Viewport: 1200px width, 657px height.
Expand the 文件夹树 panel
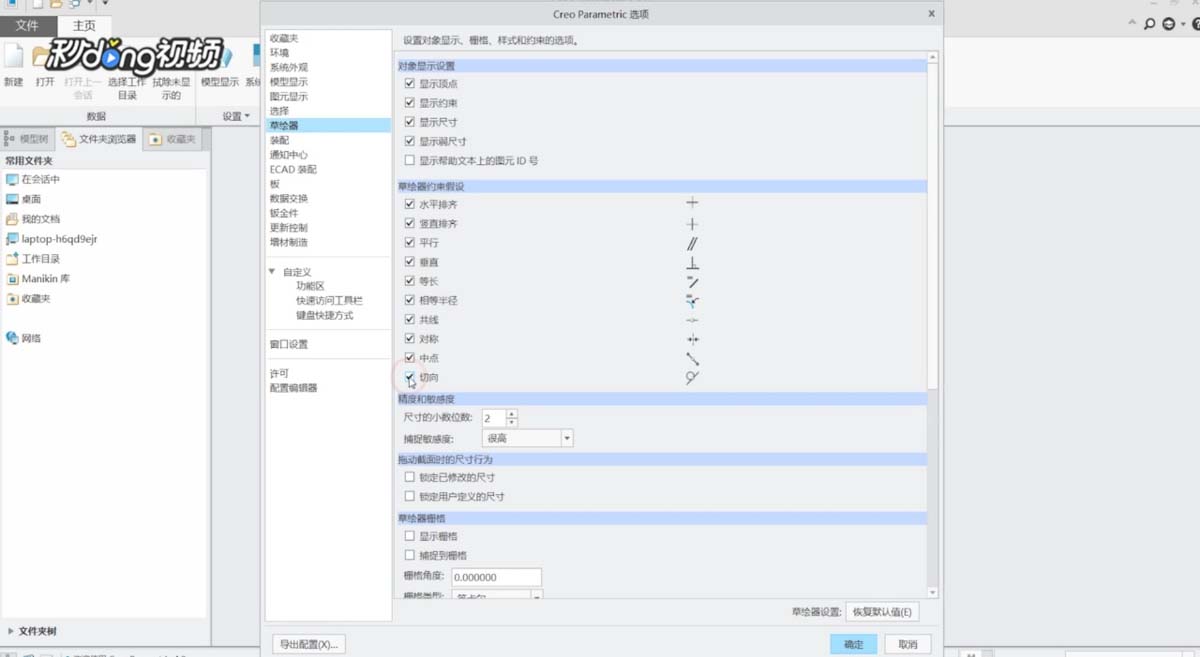click(x=11, y=631)
